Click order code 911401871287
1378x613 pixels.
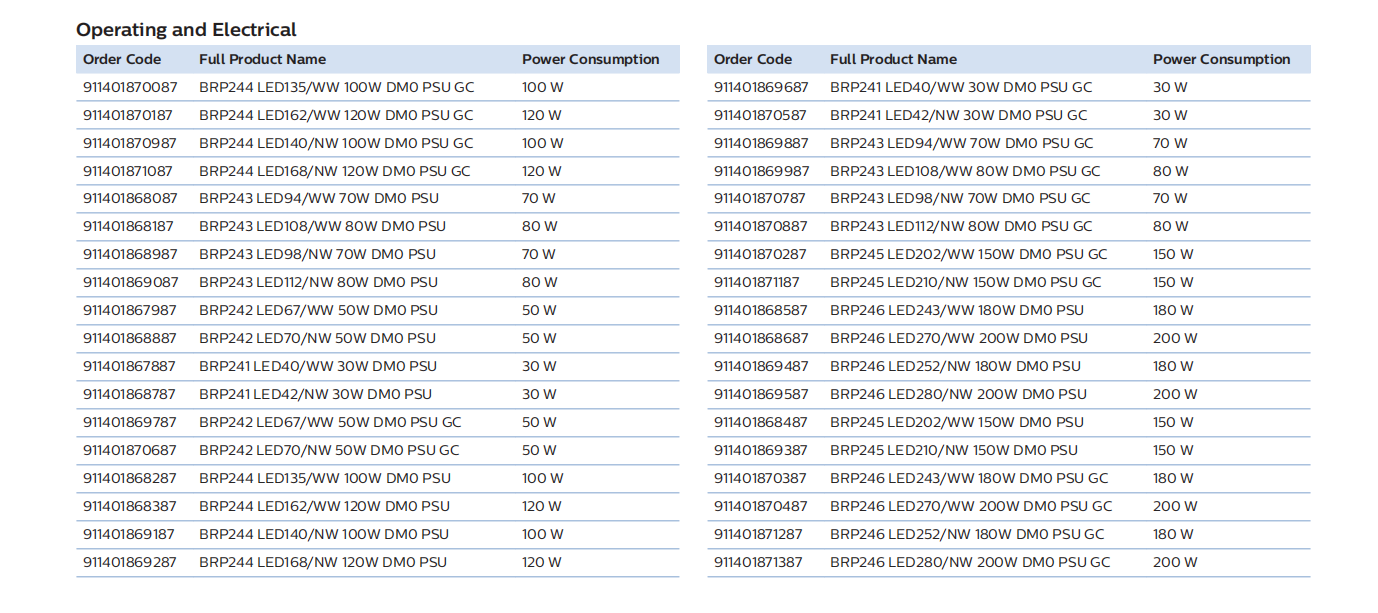click(759, 534)
